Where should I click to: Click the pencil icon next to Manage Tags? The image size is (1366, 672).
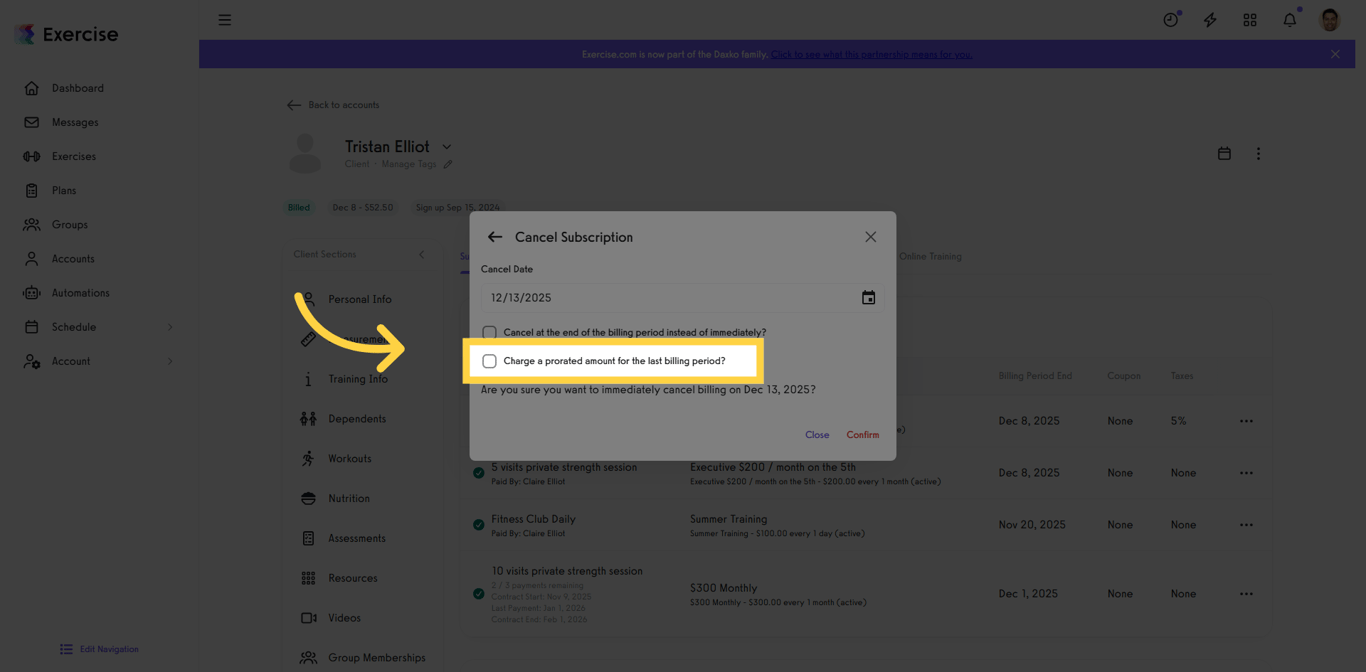tap(446, 163)
